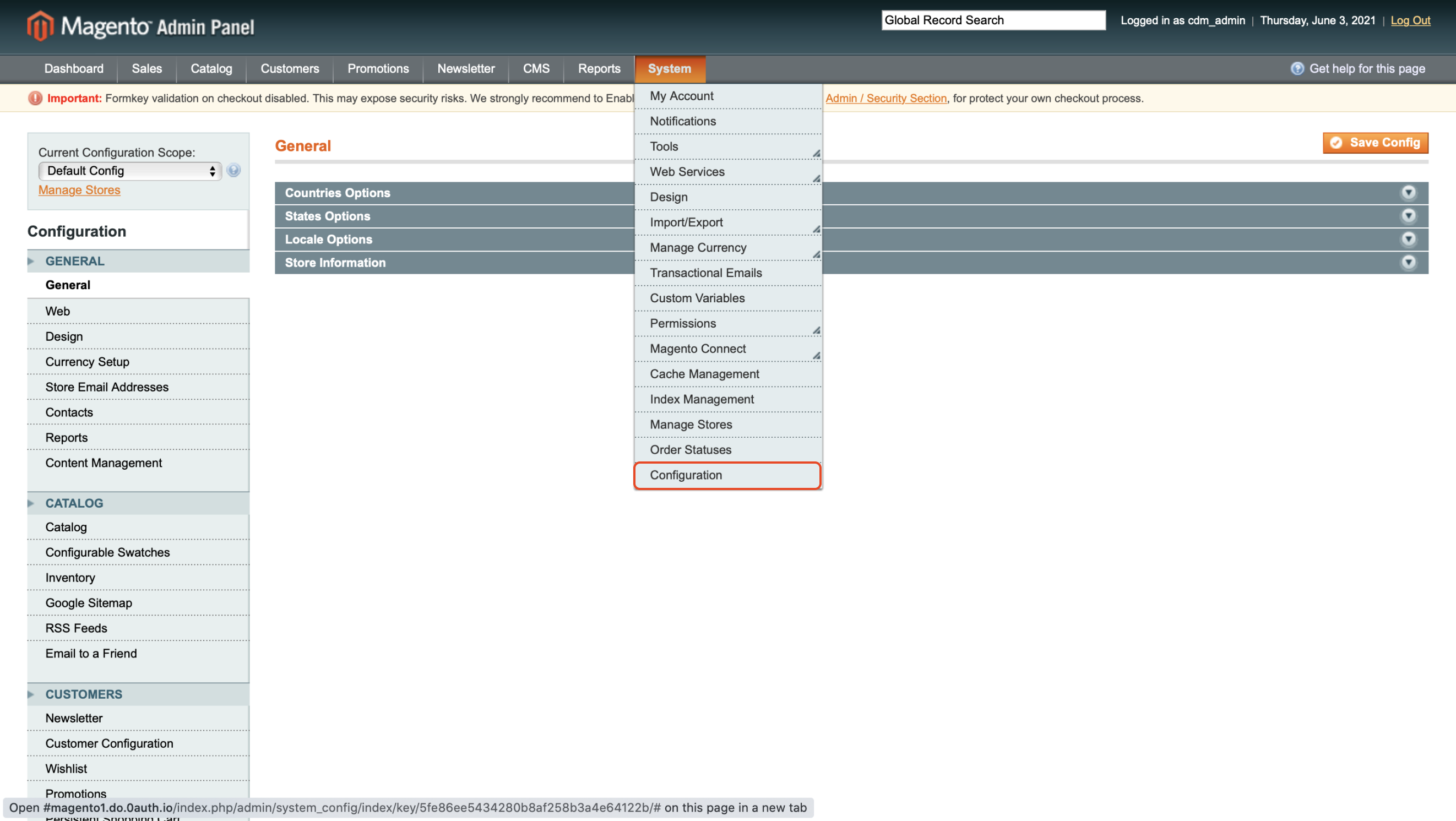The height and width of the screenshot is (821, 1456).
Task: Click the Magento logo icon
Action: pos(40,25)
